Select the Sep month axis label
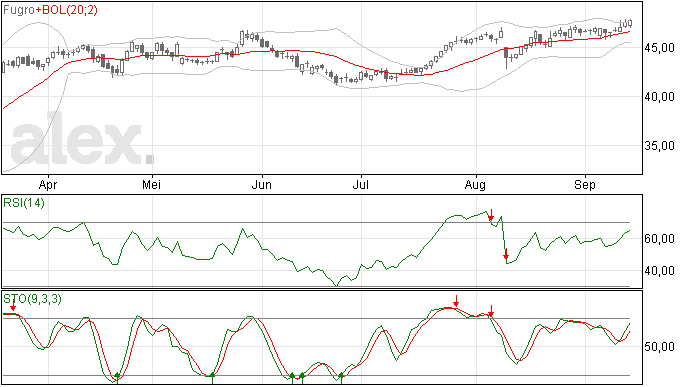690x387 pixels. (584, 185)
